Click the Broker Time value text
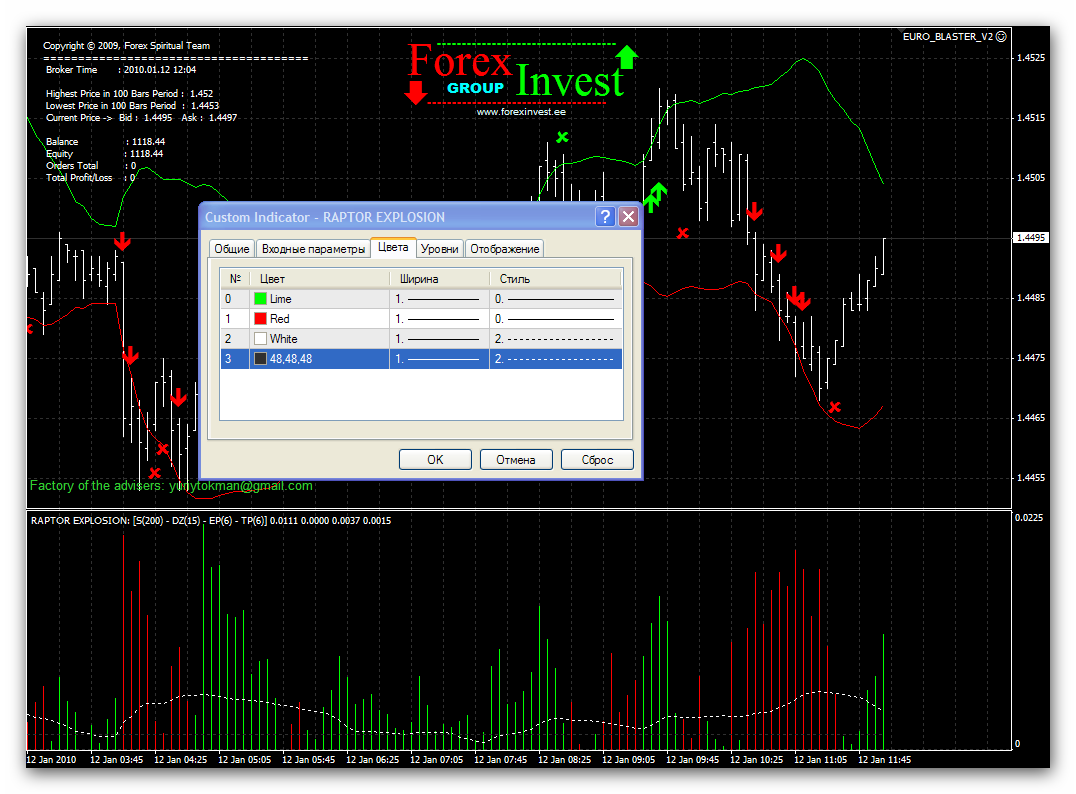The height and width of the screenshot is (794, 1076). tap(159, 69)
